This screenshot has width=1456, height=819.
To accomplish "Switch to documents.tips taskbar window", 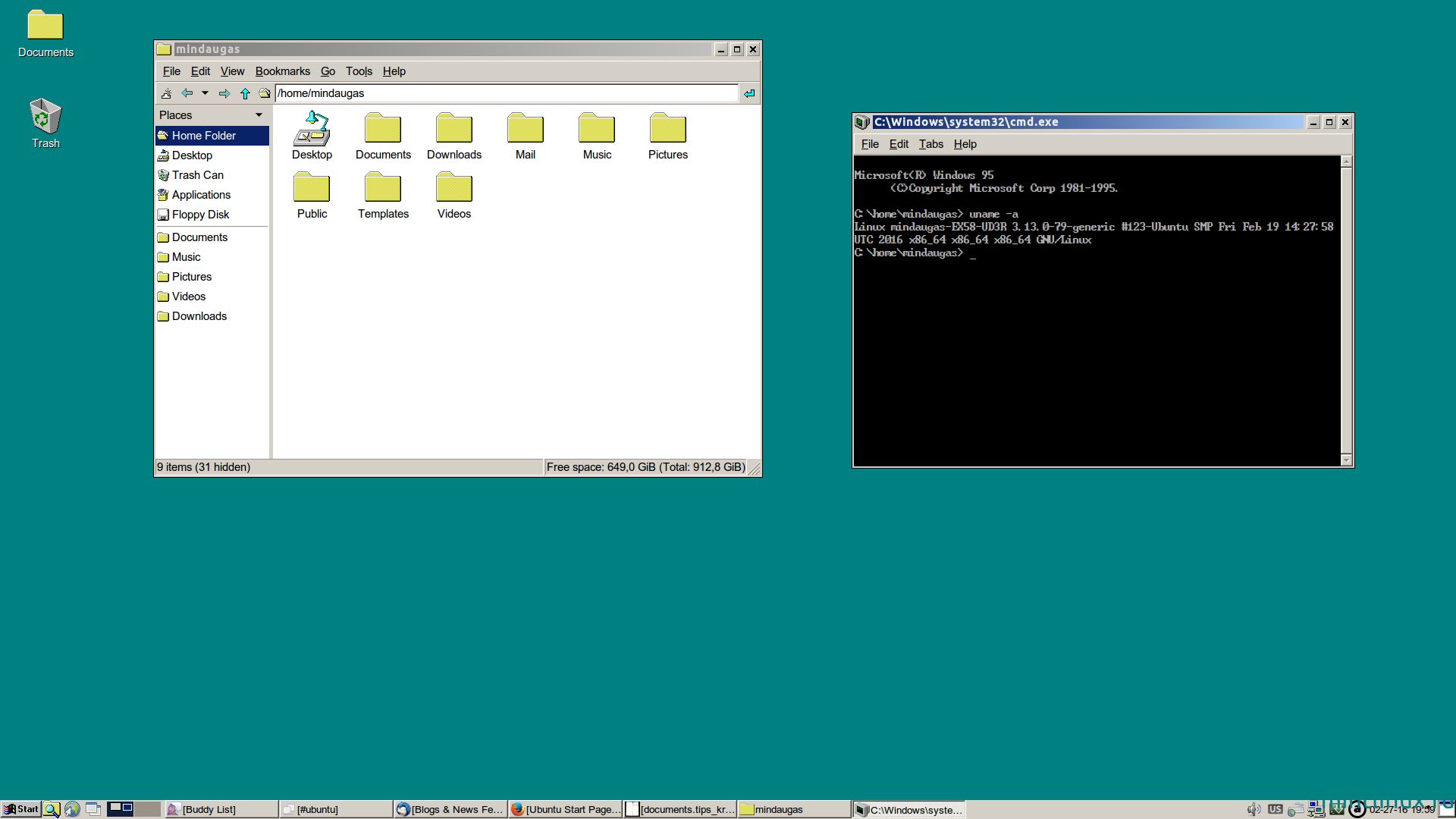I will tap(679, 809).
